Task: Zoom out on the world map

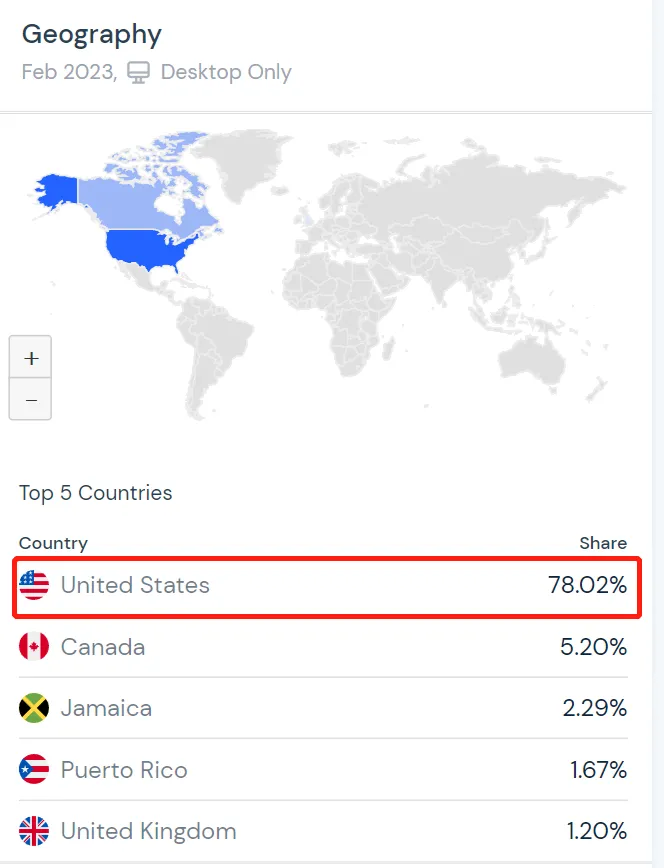Action: point(30,400)
